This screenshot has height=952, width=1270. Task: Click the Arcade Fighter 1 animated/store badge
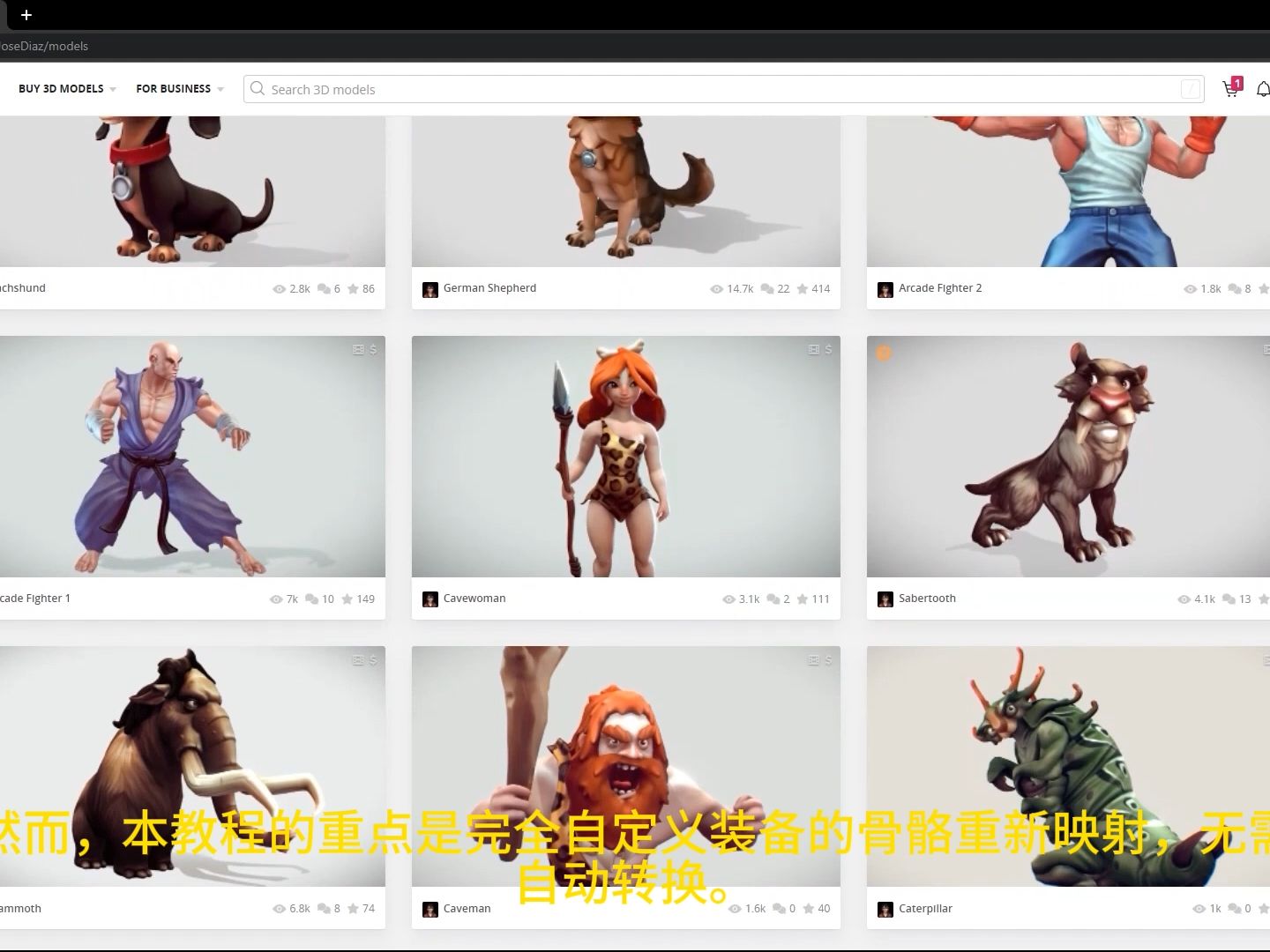click(x=365, y=349)
